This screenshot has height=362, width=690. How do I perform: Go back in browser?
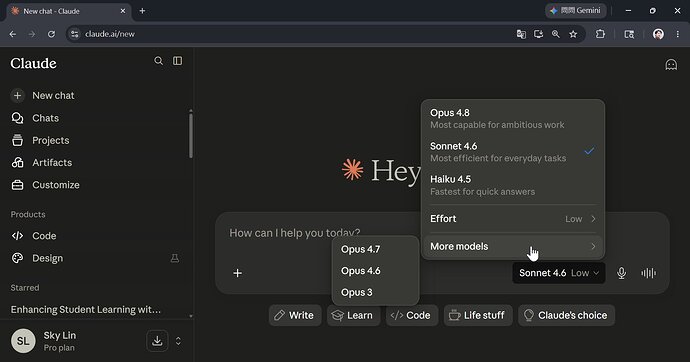pos(13,34)
